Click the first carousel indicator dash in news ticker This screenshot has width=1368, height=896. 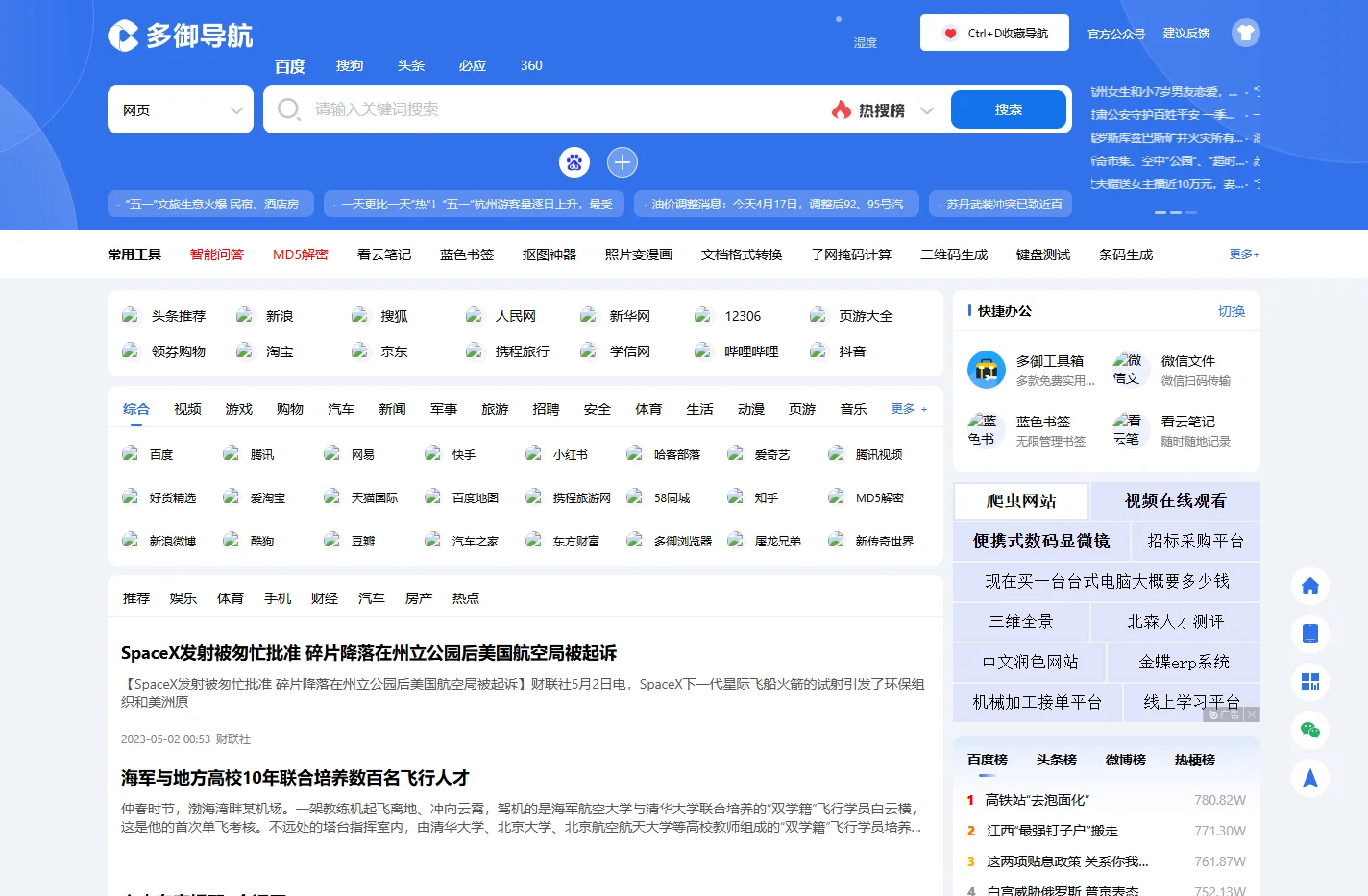pyautogui.click(x=1160, y=212)
